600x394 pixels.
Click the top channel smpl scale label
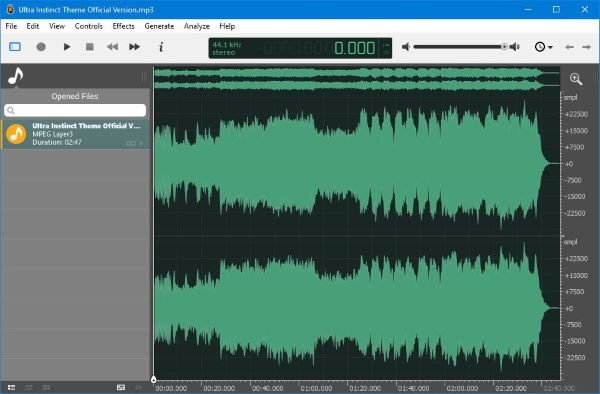[571, 98]
